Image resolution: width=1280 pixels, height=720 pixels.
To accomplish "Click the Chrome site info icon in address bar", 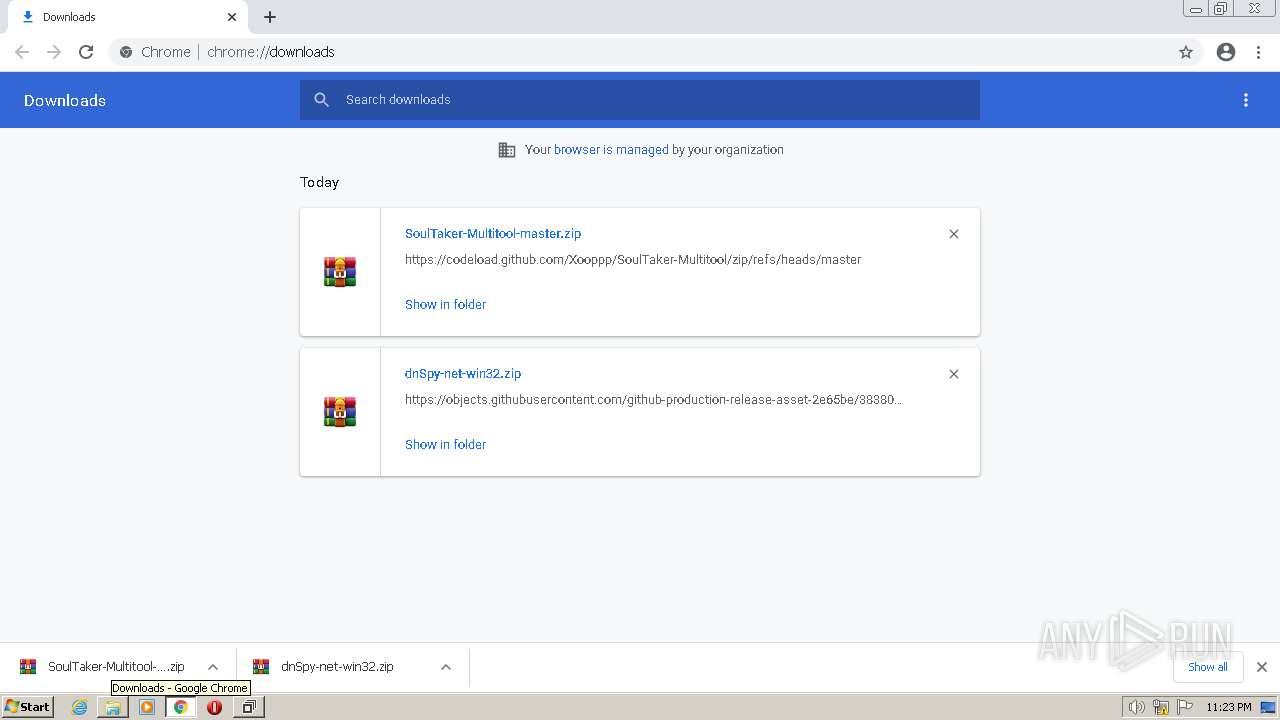I will pyautogui.click(x=126, y=52).
